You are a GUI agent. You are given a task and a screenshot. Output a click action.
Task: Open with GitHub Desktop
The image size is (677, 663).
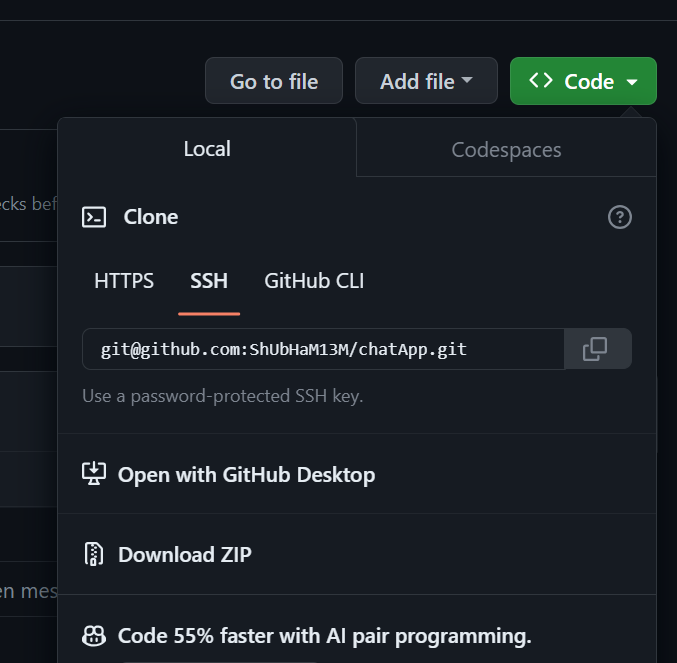point(357,474)
